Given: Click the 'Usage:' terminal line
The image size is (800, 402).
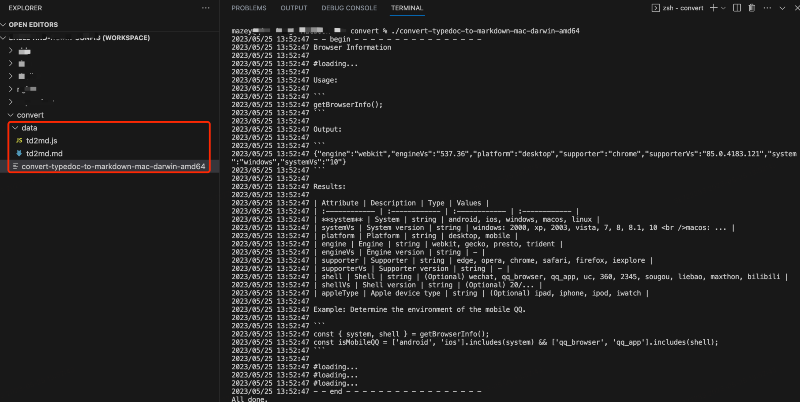Looking at the screenshot, I should [x=326, y=80].
